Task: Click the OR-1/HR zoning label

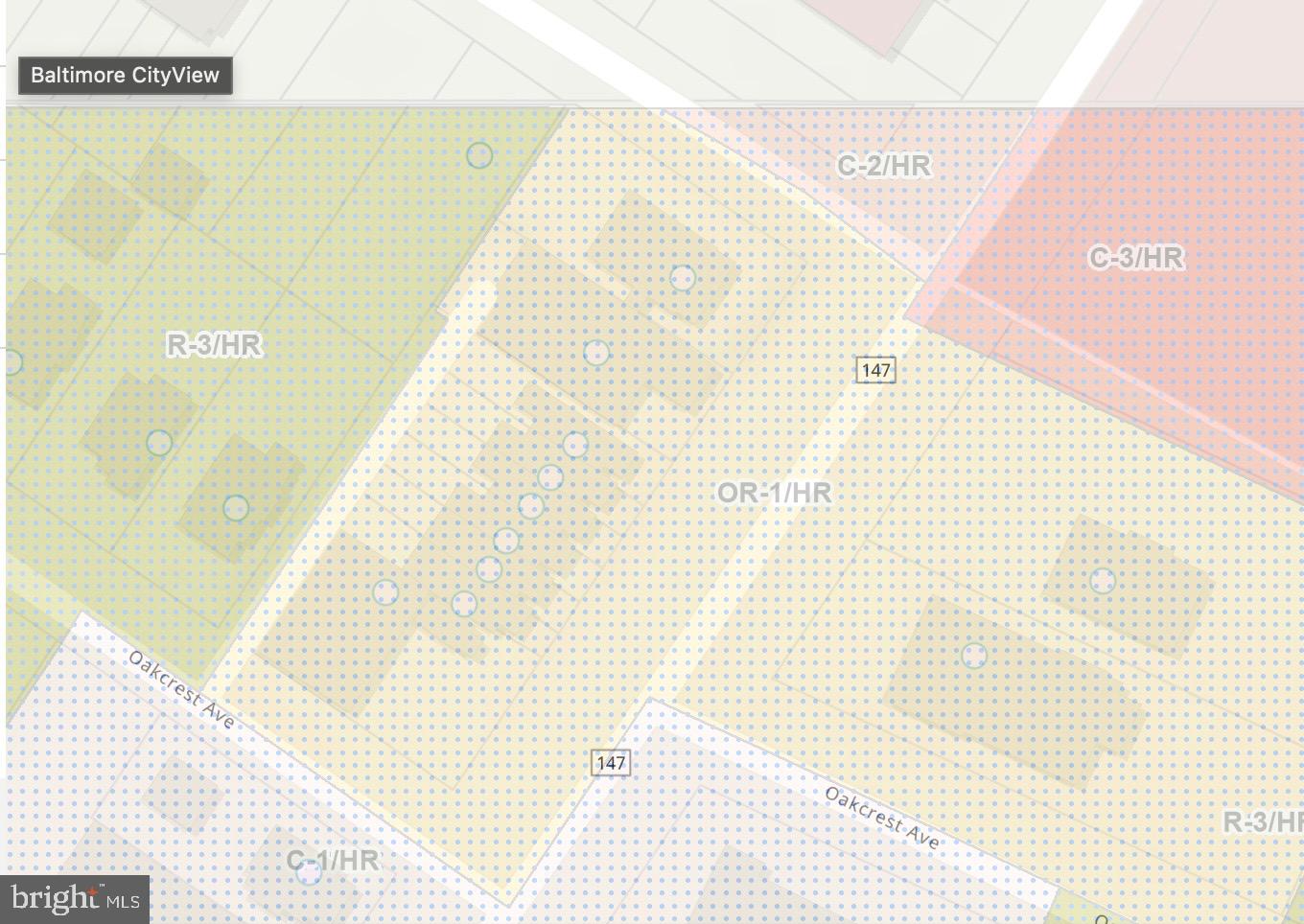Action: coord(775,493)
